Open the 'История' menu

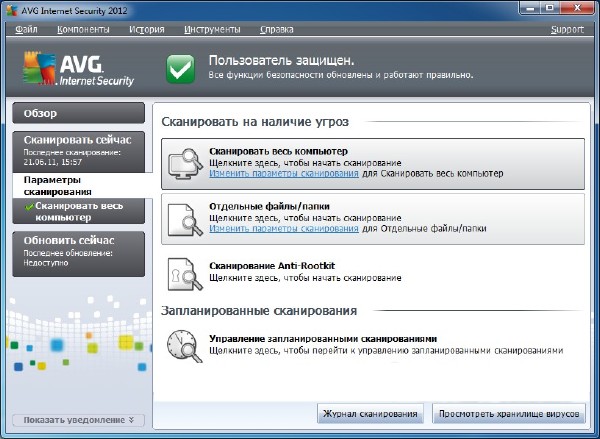click(146, 29)
